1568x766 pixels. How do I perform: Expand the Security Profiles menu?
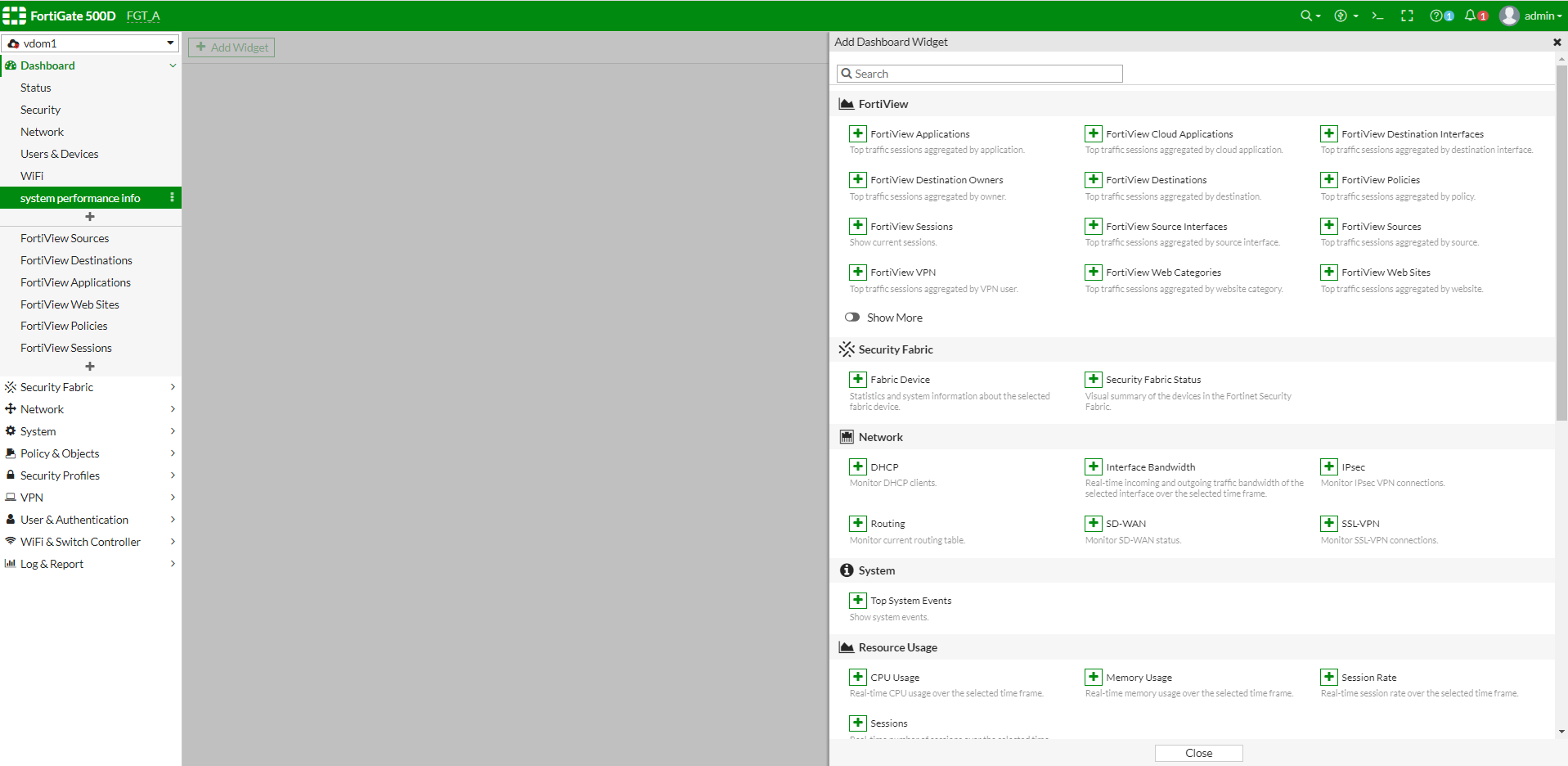[x=90, y=475]
